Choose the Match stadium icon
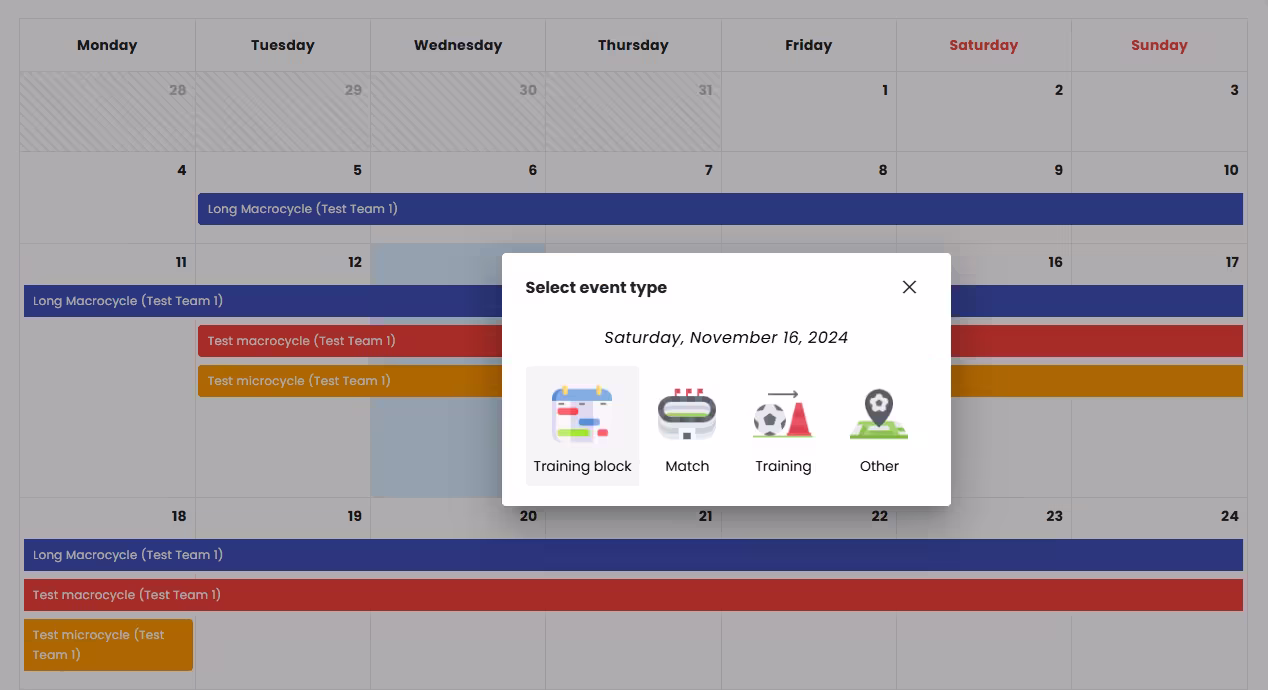Screen dimensions: 1268x690 [x=687, y=414]
